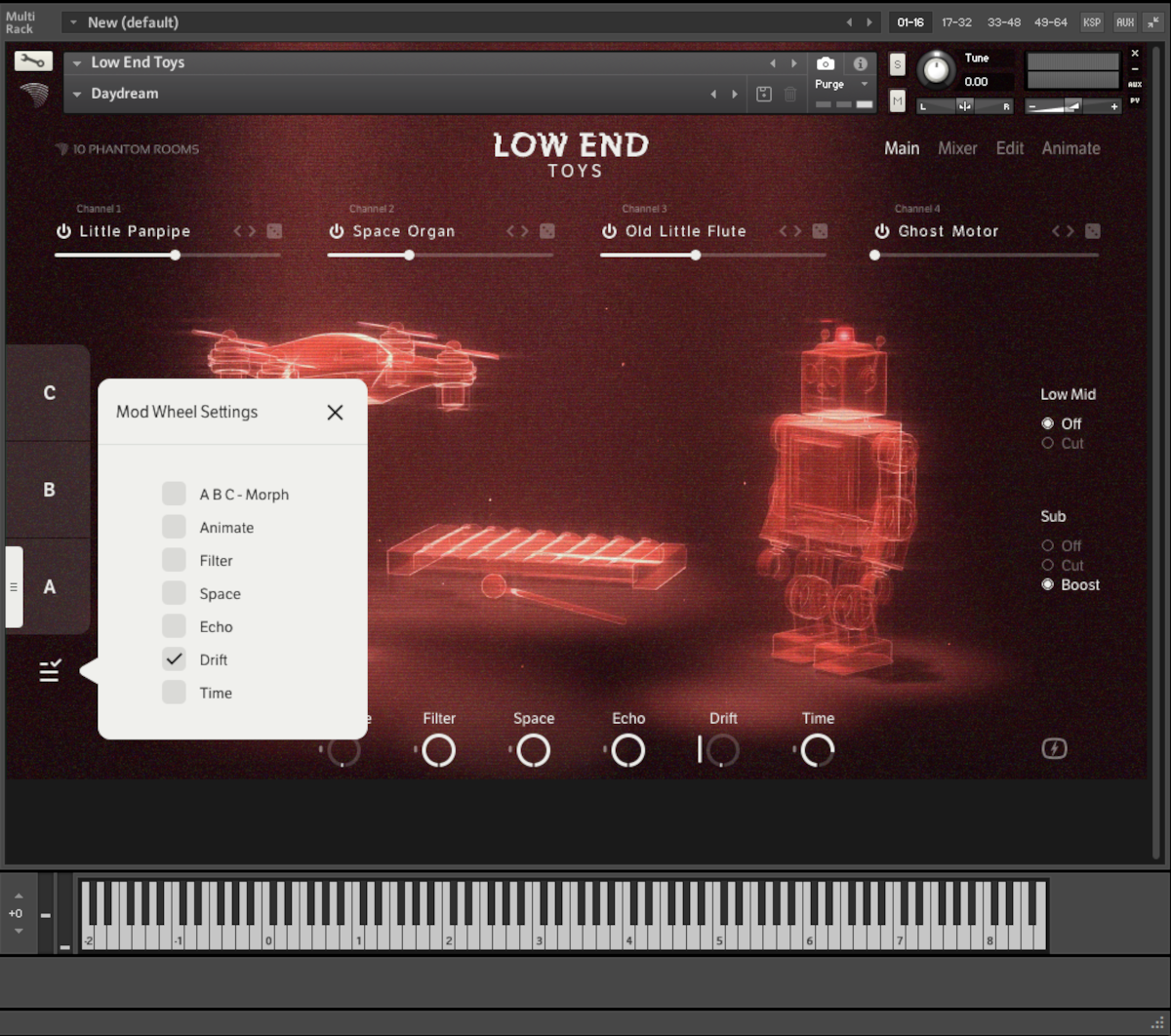
Task: Click the PV button beside the volume meter
Action: [1135, 100]
